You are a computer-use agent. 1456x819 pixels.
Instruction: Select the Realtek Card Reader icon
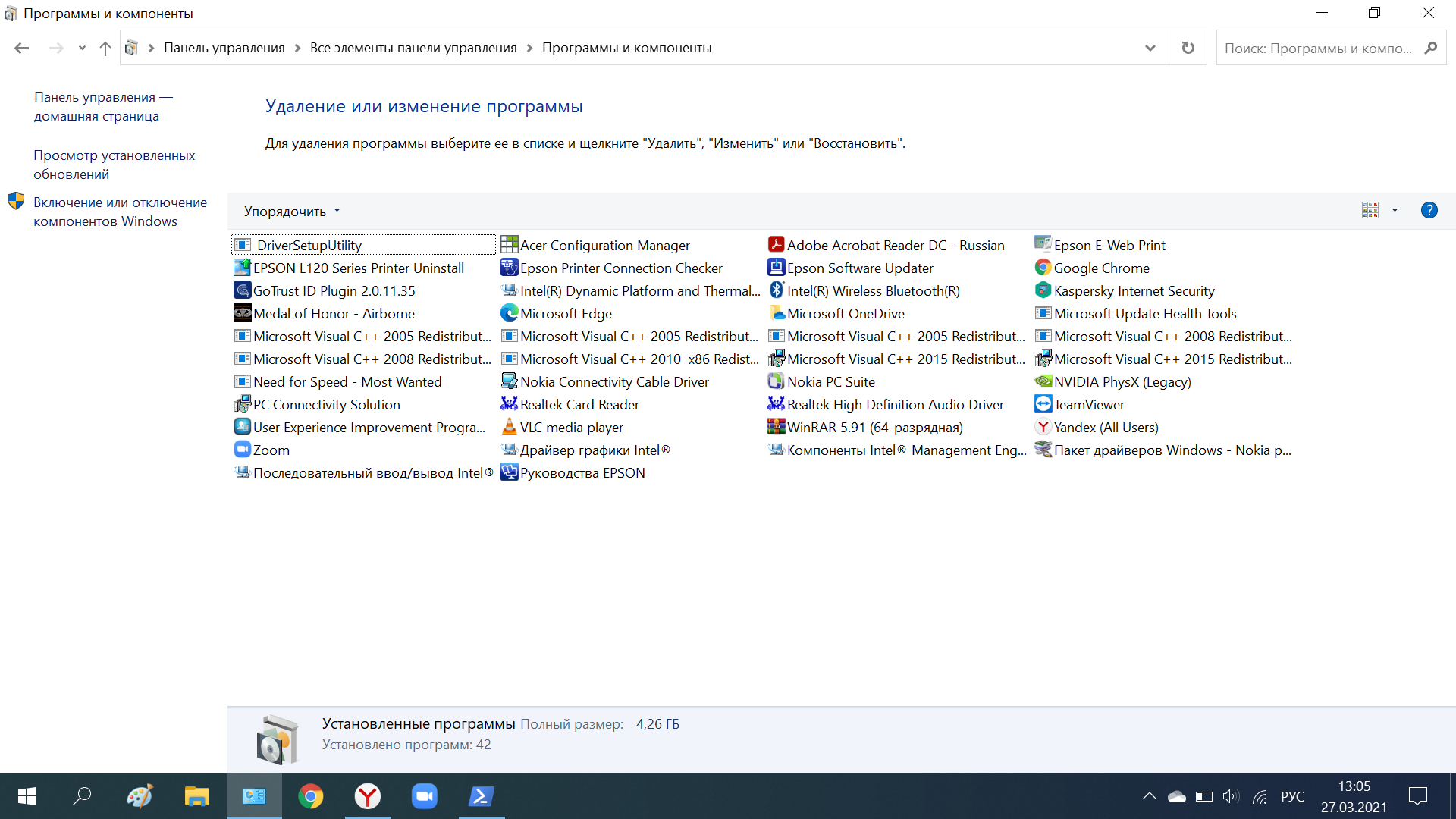click(509, 404)
